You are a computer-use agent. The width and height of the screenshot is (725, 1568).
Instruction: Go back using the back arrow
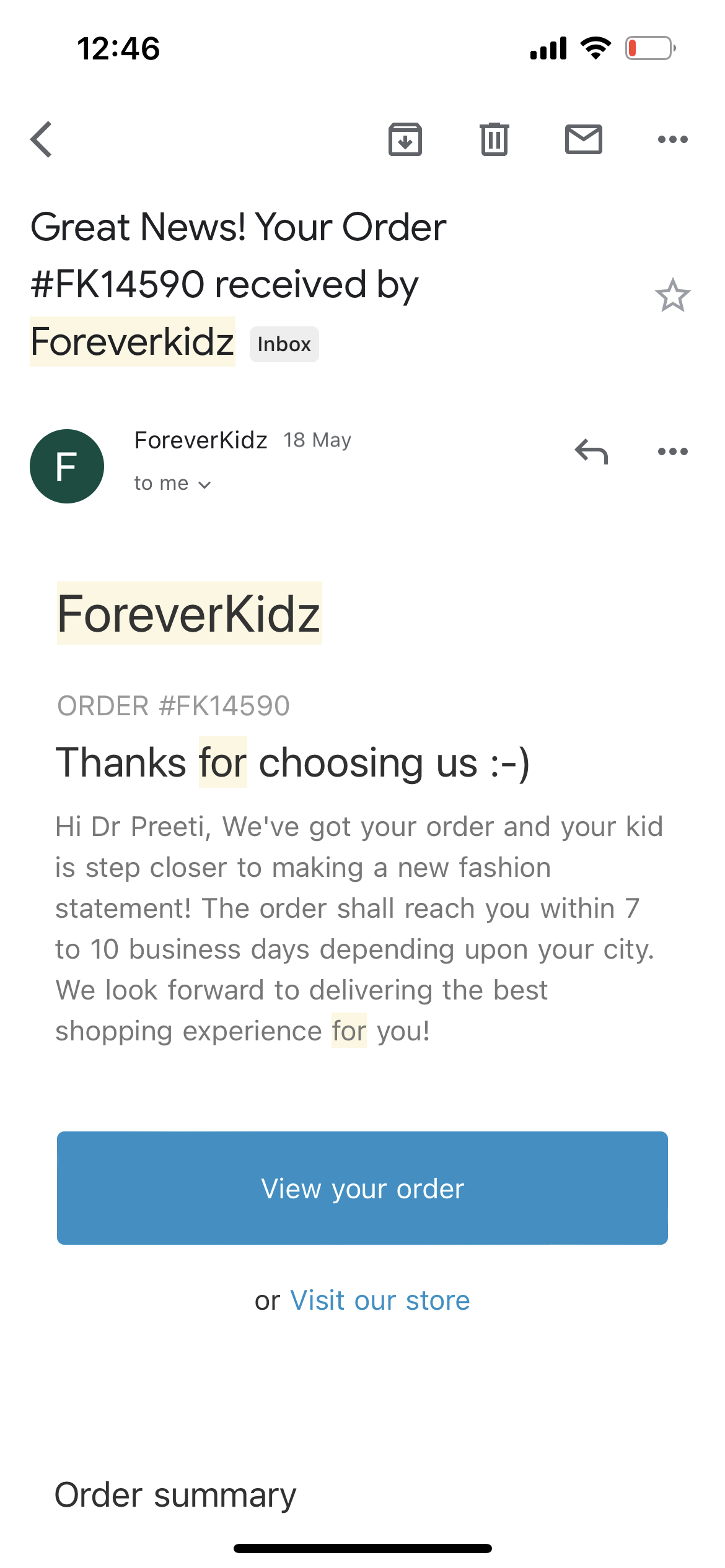tap(42, 139)
